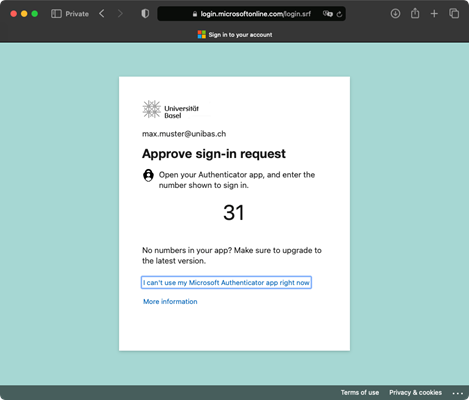
Task: Open Privacy & cookies link
Action: pyautogui.click(x=415, y=393)
